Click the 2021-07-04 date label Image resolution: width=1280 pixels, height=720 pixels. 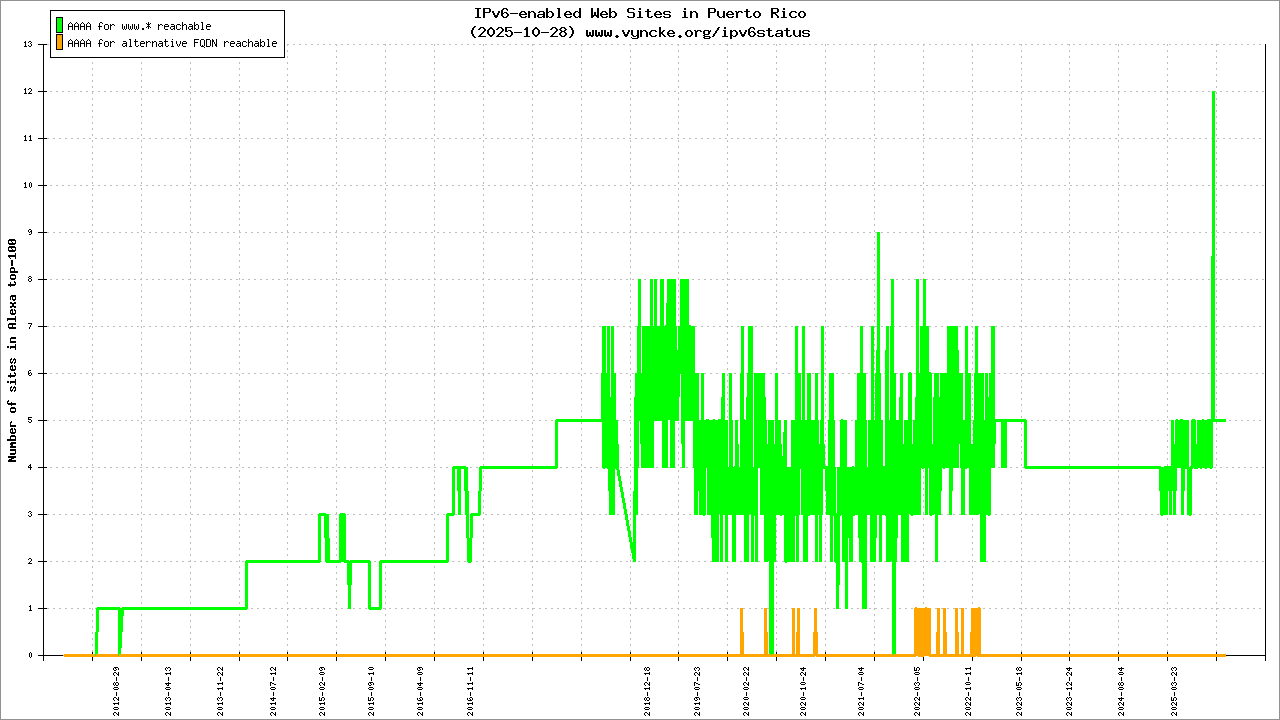(x=862, y=688)
